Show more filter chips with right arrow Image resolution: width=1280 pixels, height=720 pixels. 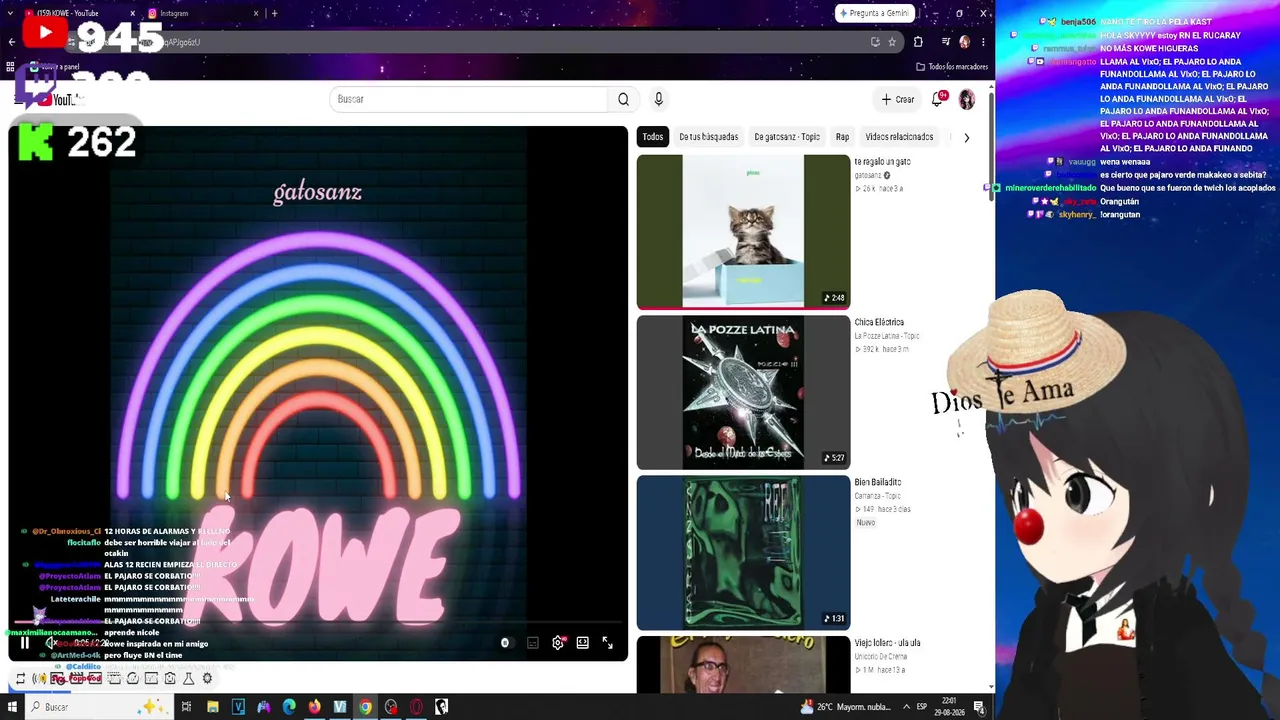966,137
